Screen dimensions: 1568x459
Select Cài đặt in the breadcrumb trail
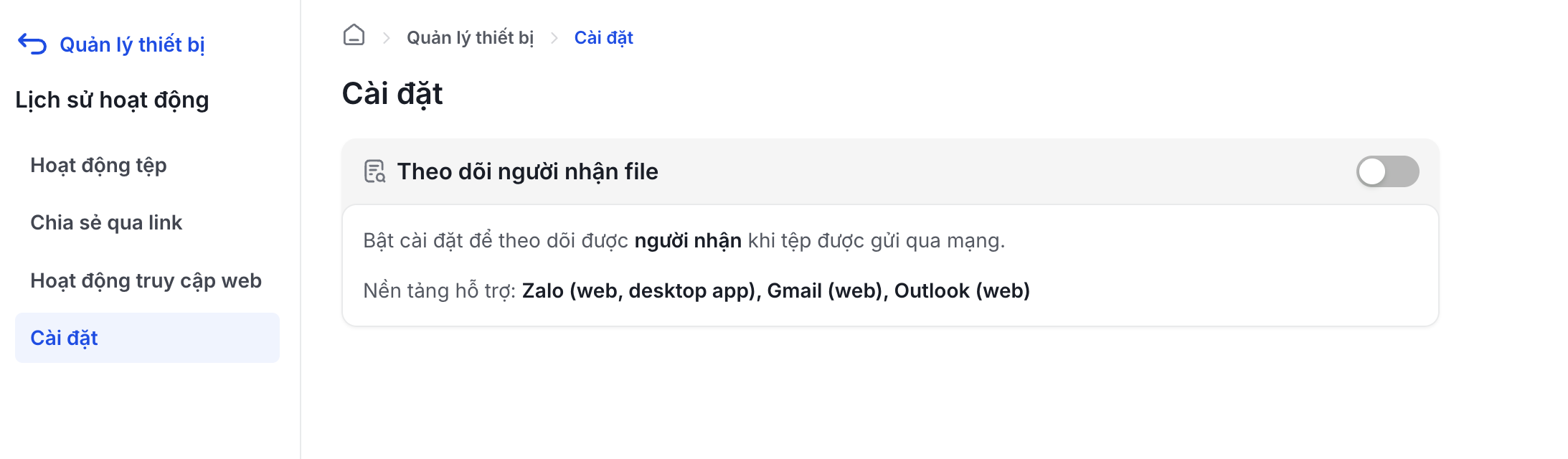(603, 37)
